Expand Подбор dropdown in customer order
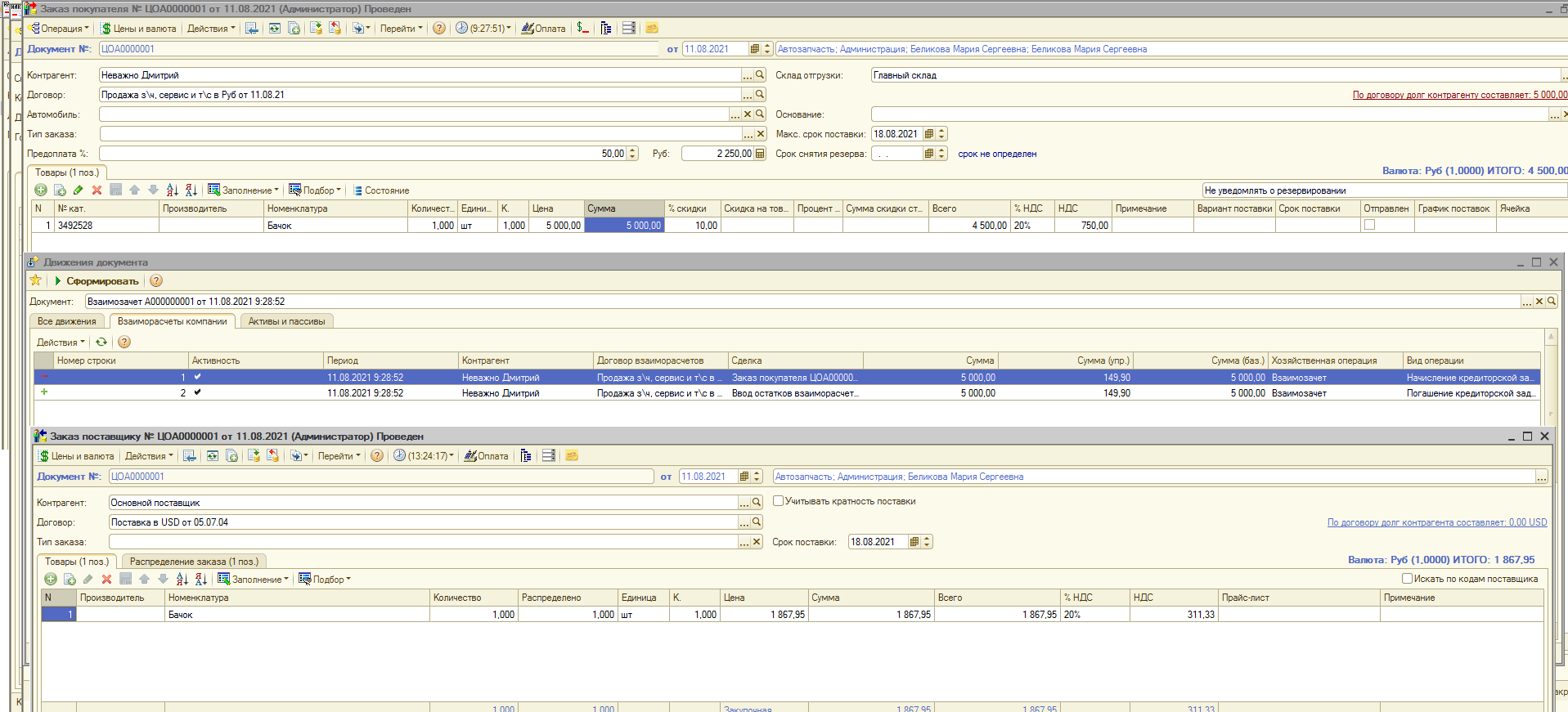This screenshot has height=712, width=1568. coord(315,190)
